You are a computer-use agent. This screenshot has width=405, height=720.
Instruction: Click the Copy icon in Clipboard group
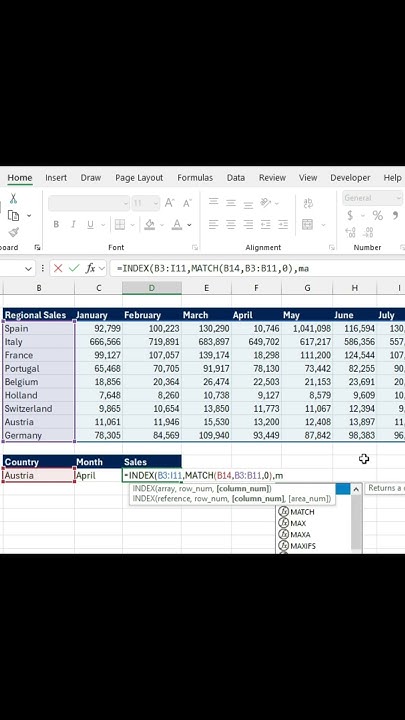[x=13, y=215]
